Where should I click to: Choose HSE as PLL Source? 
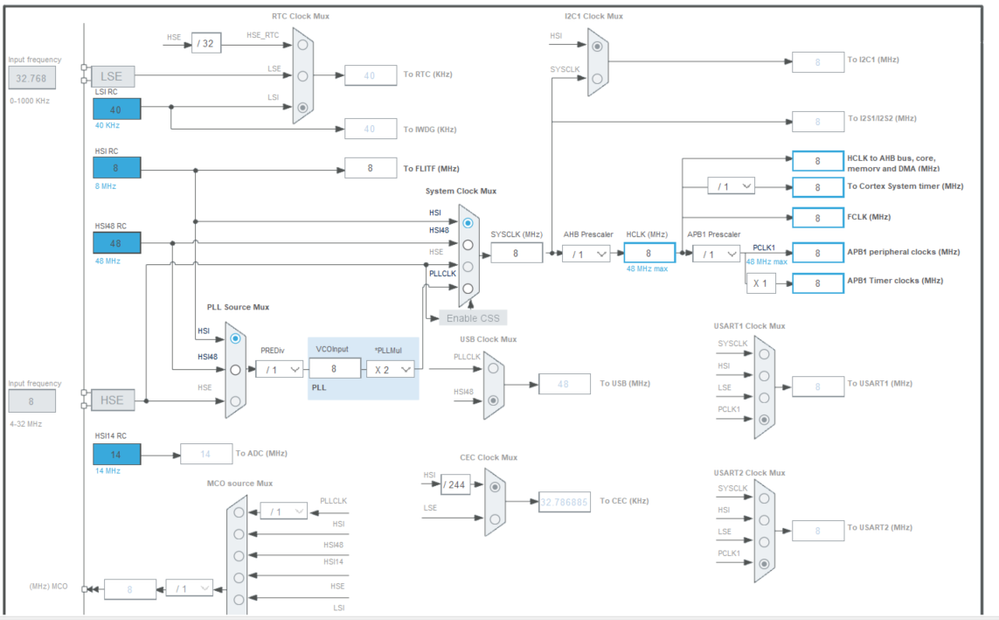(235, 401)
